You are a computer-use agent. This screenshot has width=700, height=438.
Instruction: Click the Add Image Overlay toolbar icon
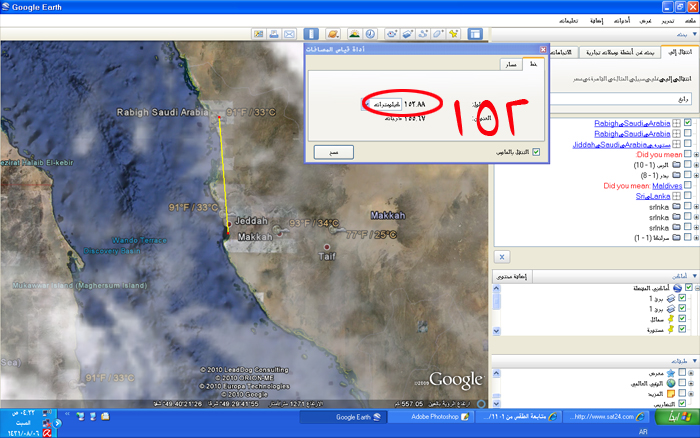[x=407, y=34]
